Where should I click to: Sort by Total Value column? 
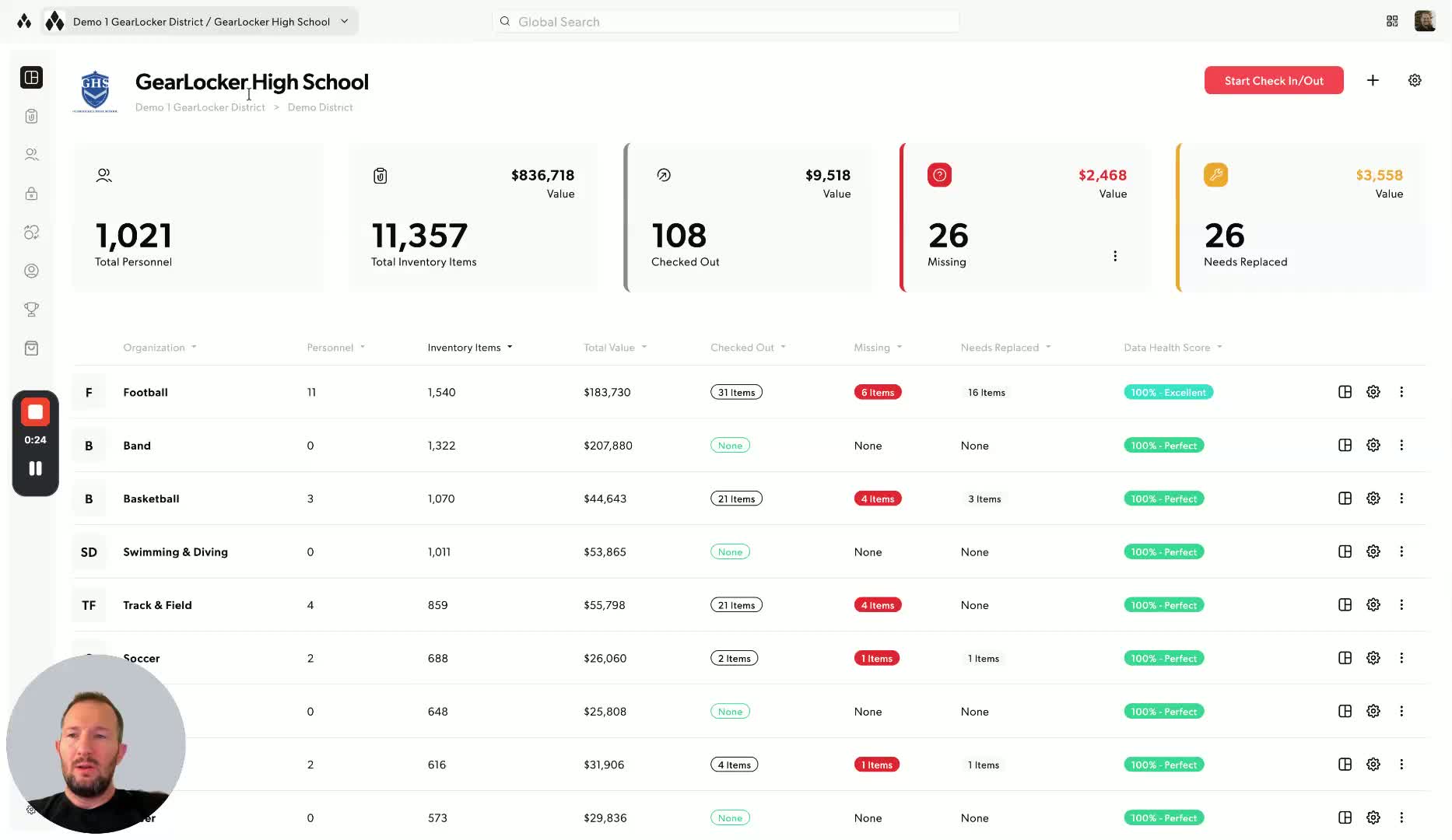pos(615,348)
